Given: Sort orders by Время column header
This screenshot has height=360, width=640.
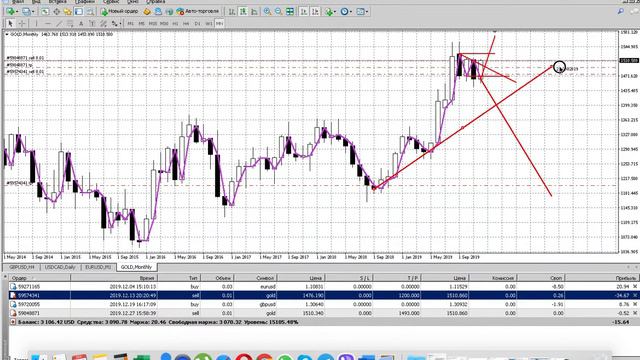Looking at the screenshot, I should click(x=114, y=278).
